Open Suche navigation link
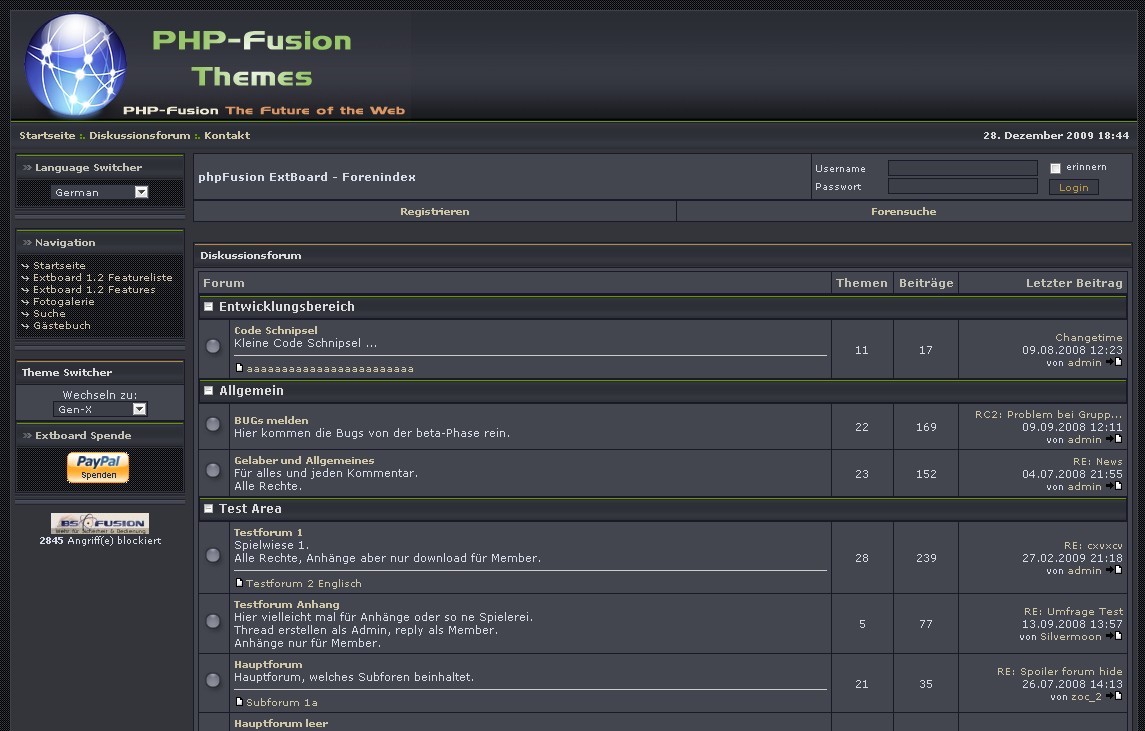The height and width of the screenshot is (731, 1145). point(49,313)
